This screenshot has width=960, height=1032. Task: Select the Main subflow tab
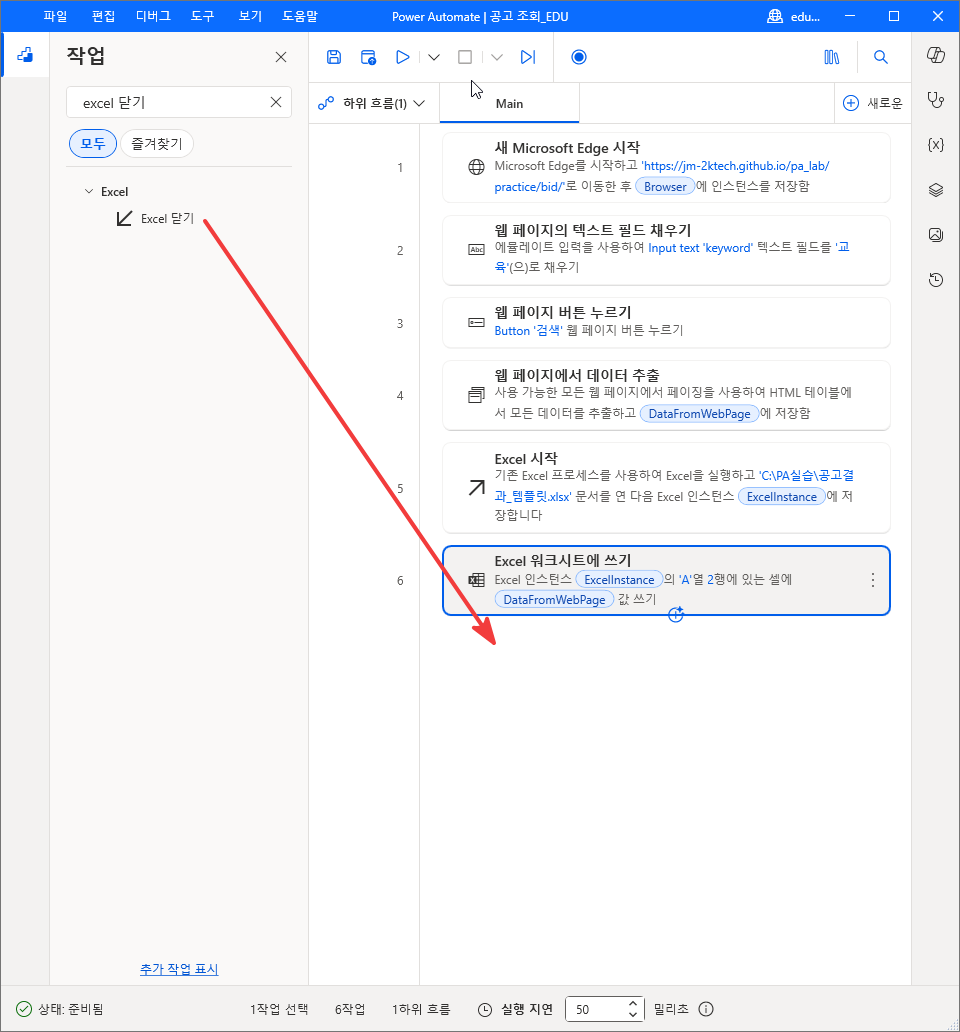(x=509, y=103)
